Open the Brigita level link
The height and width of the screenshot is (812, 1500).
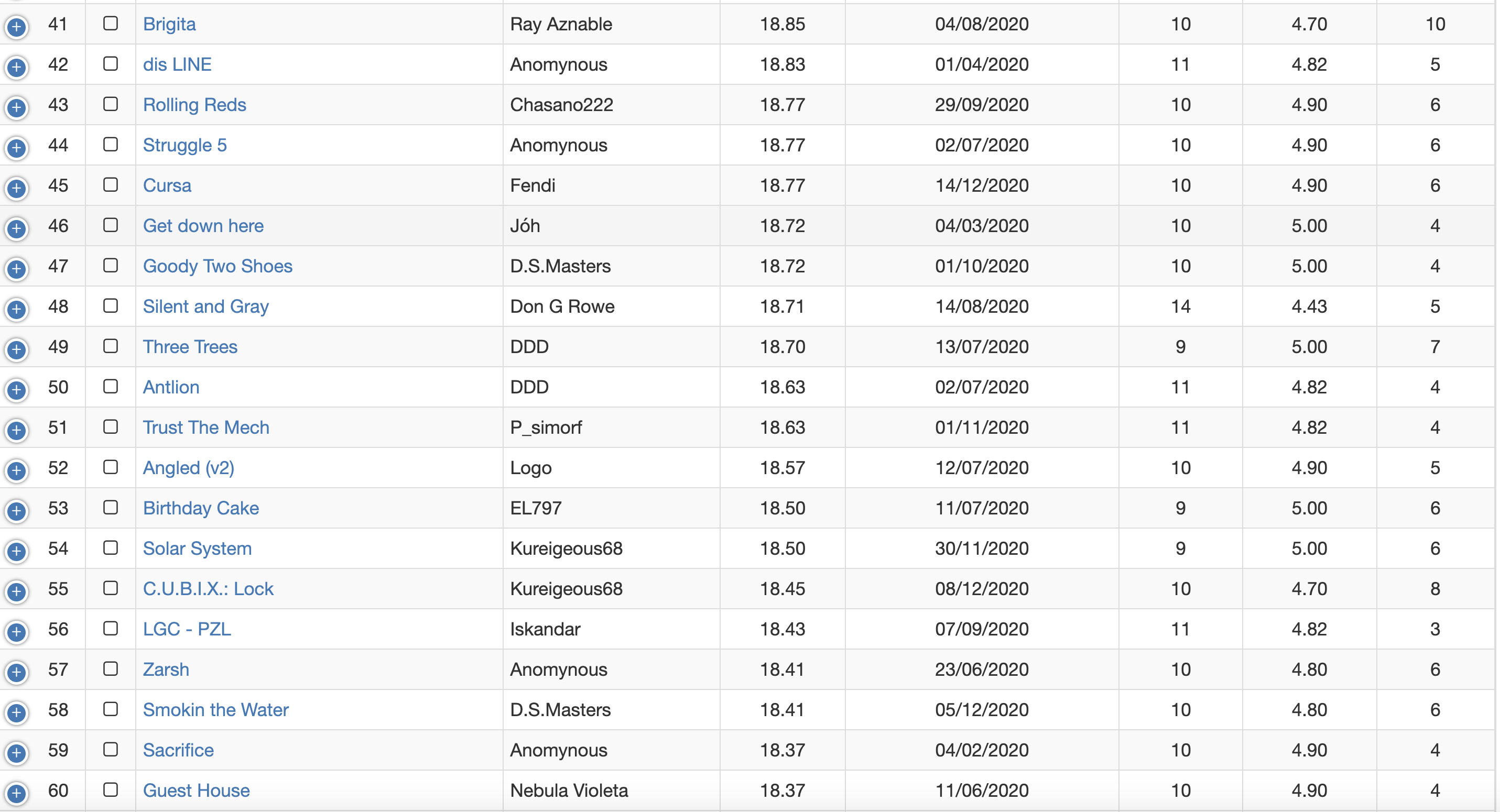(169, 24)
